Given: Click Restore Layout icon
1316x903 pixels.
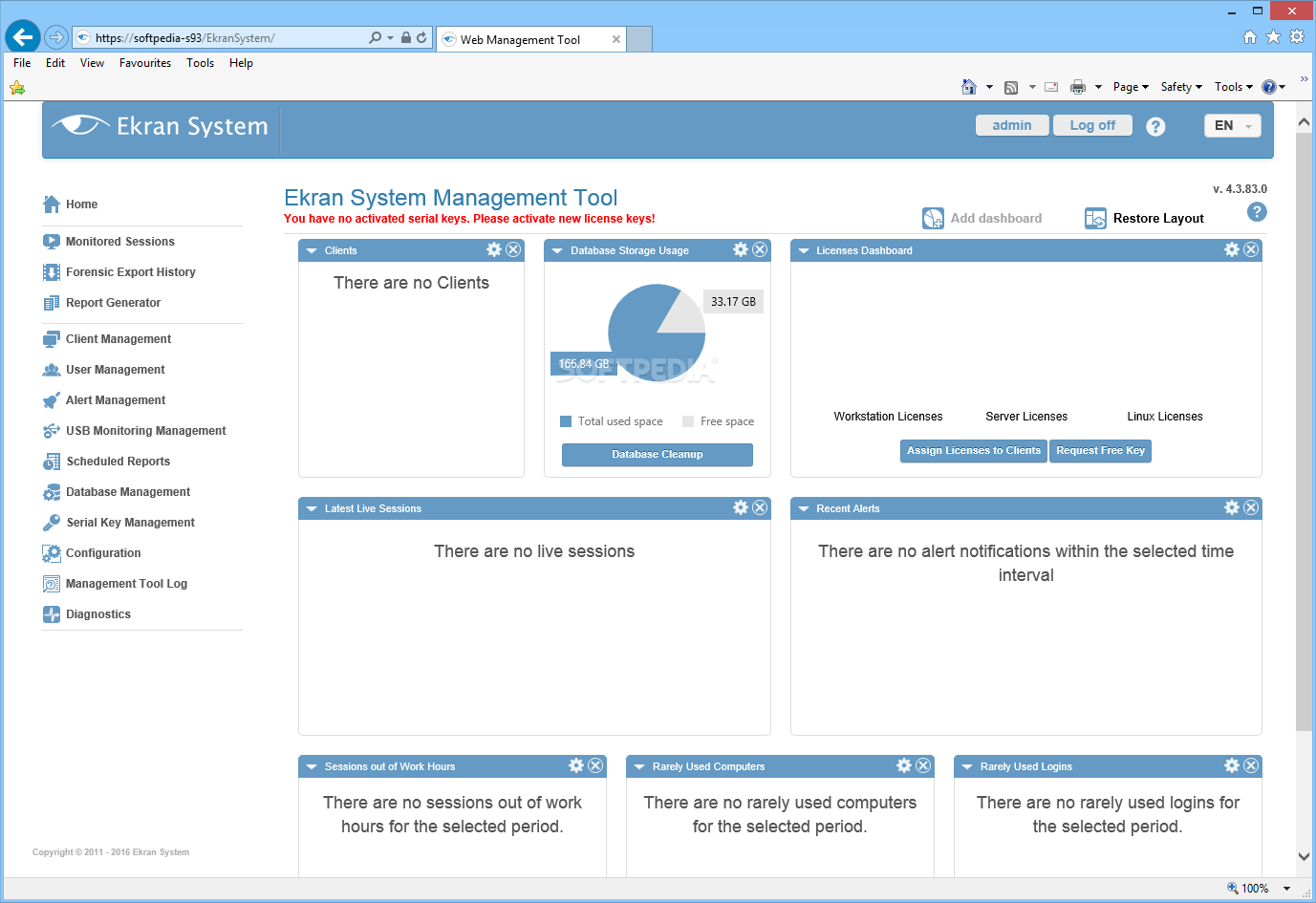Looking at the screenshot, I should pyautogui.click(x=1095, y=218).
